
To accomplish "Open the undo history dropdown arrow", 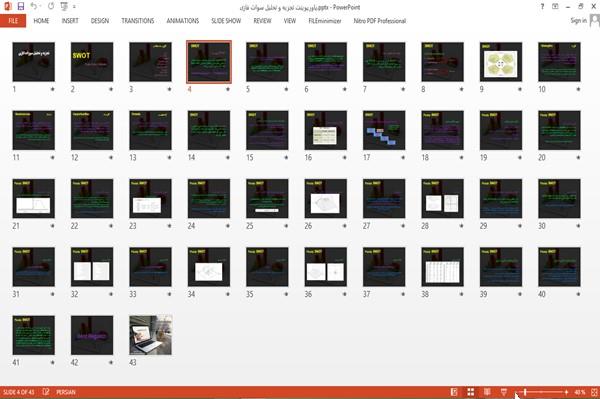I will [41, 7].
